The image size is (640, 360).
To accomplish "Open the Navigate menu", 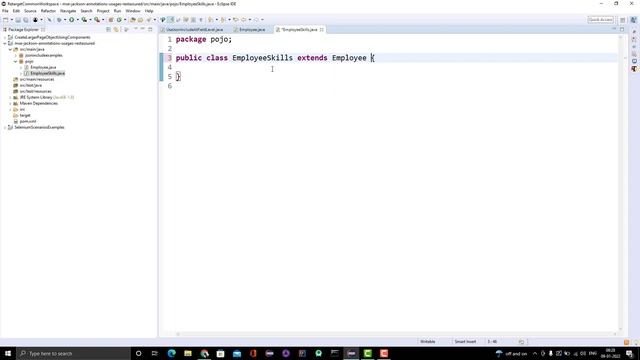I will [x=68, y=11].
